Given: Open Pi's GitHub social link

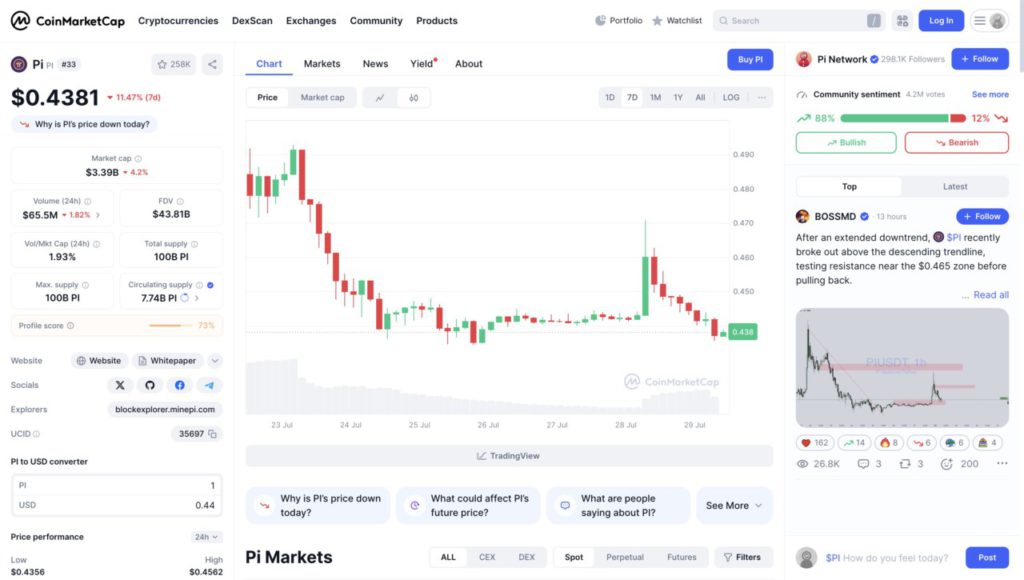Looking at the screenshot, I should click(x=150, y=385).
